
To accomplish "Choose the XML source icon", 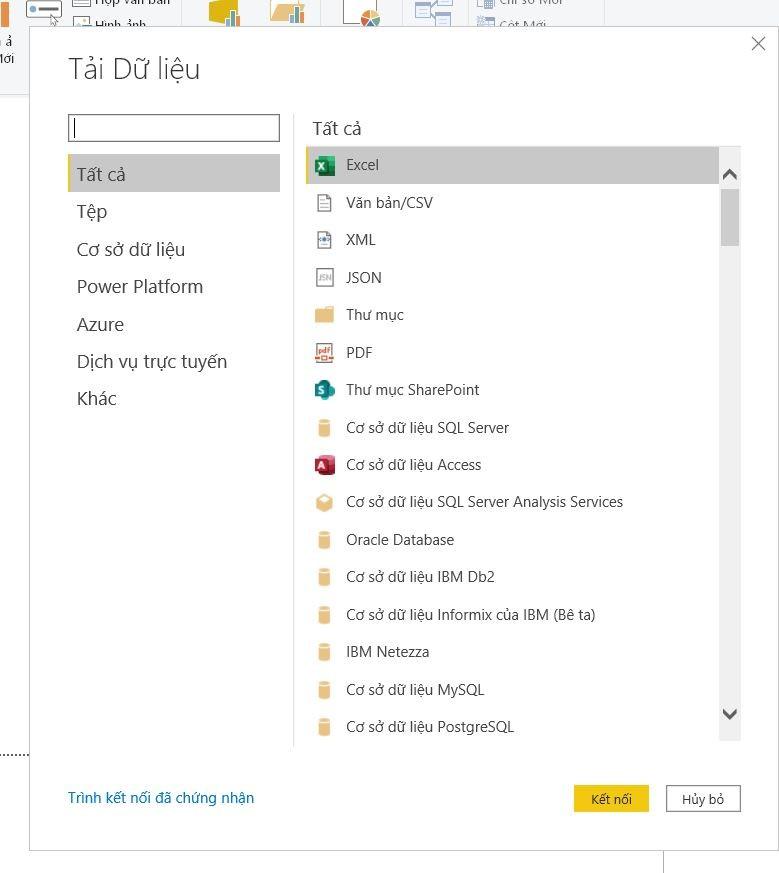I will 324,240.
